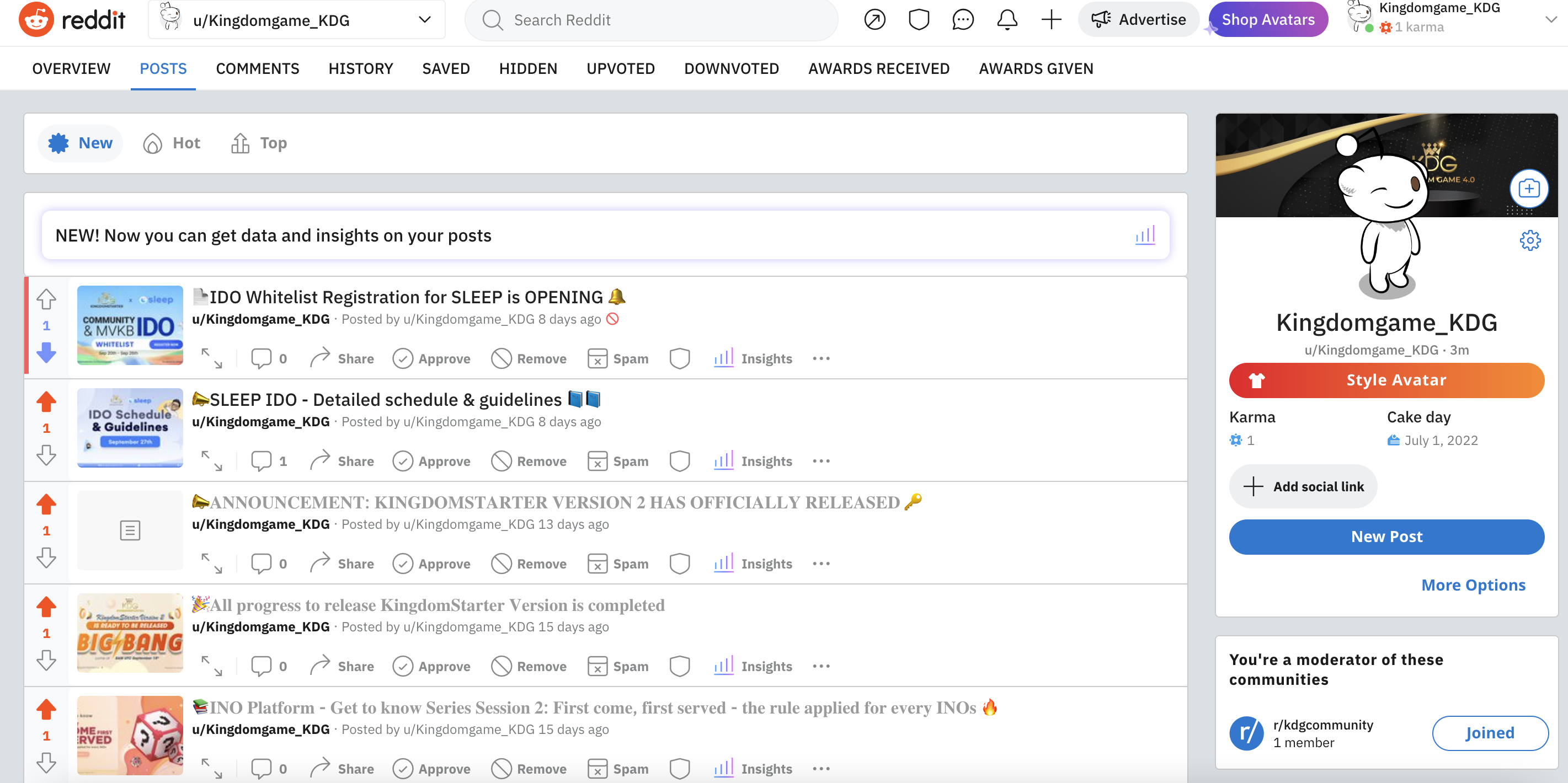Expand the KINGDOMSTARTER VERSION 2 post preview
1568x783 pixels.
point(212,564)
